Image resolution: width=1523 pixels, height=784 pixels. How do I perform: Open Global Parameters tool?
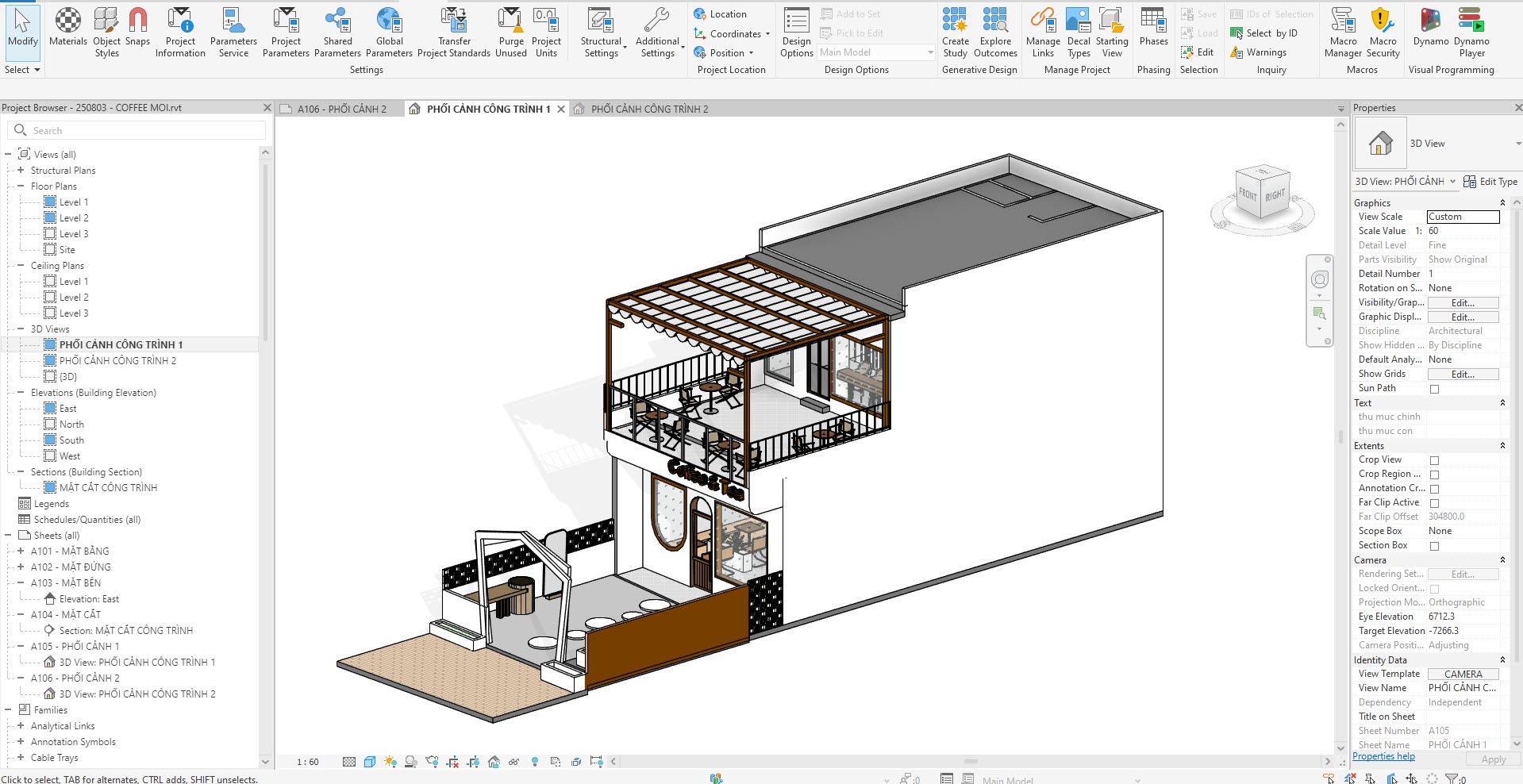[x=389, y=33]
